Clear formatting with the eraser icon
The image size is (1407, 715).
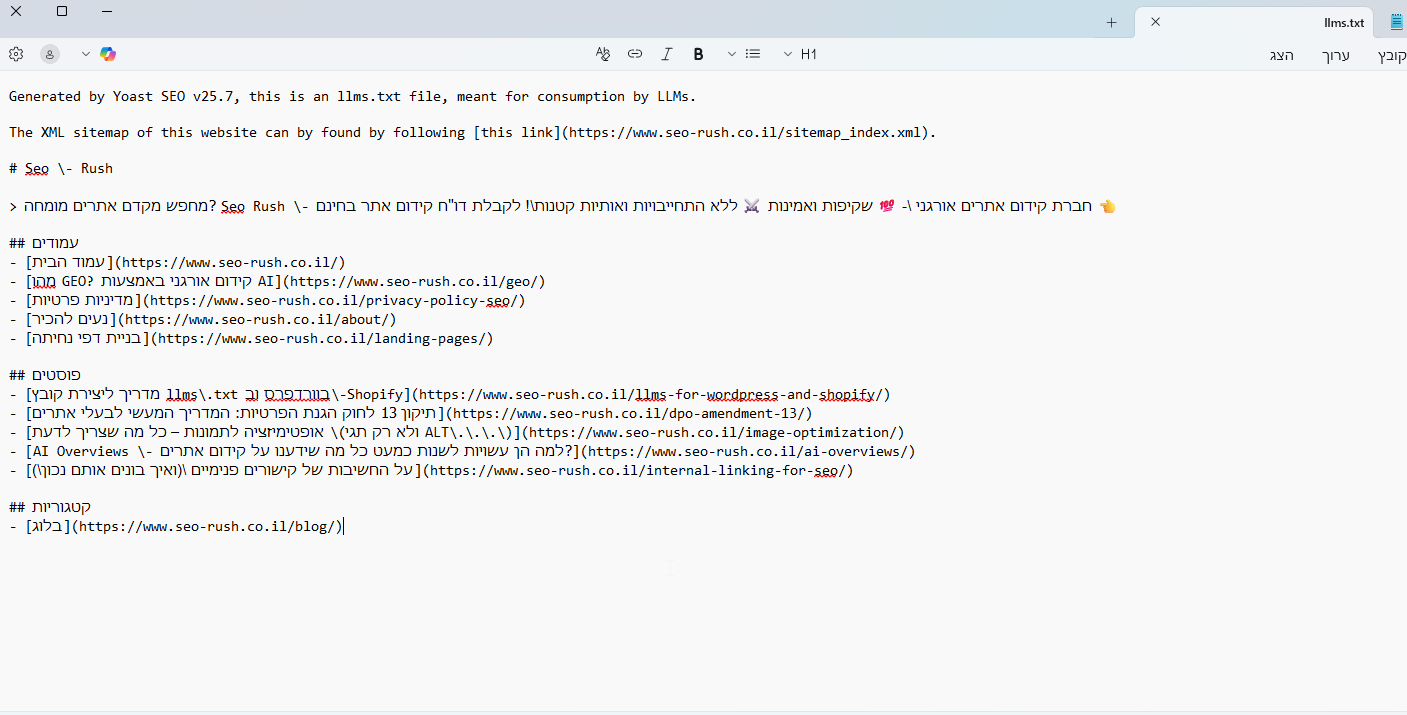[x=602, y=54]
